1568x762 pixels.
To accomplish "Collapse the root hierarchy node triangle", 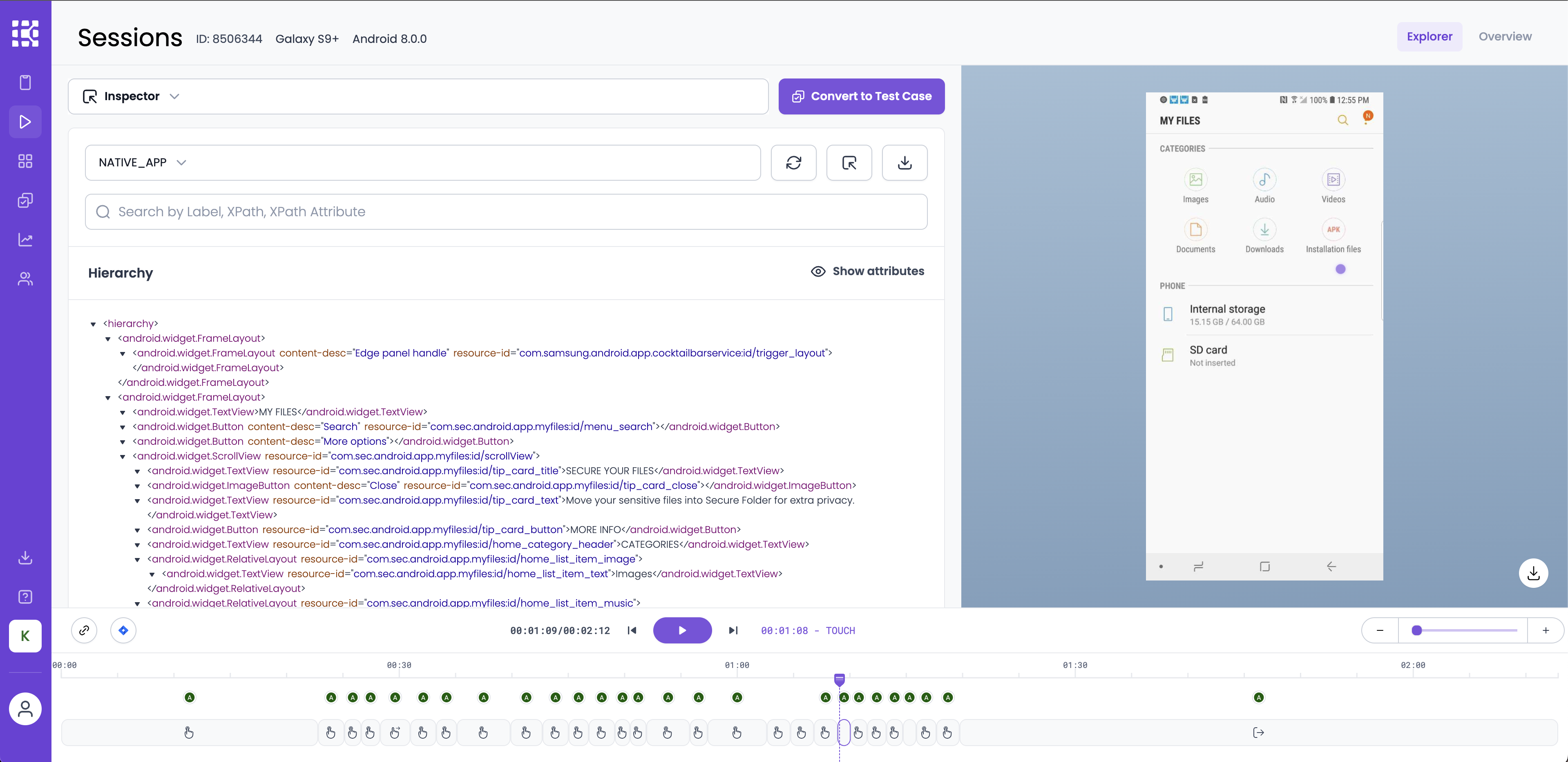I will coord(93,324).
